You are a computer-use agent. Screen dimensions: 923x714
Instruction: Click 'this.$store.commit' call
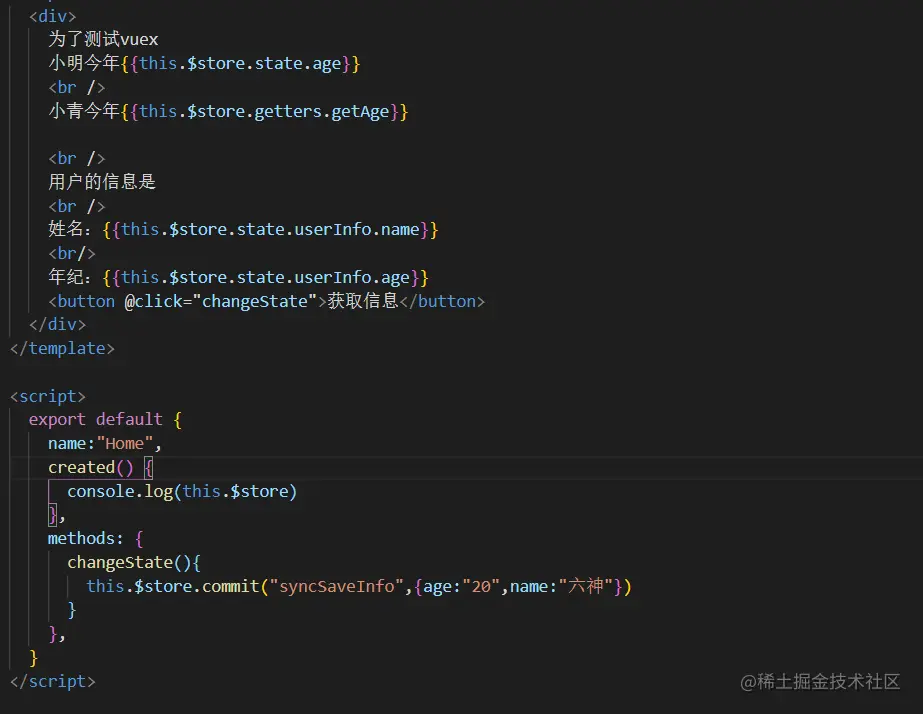(173, 586)
